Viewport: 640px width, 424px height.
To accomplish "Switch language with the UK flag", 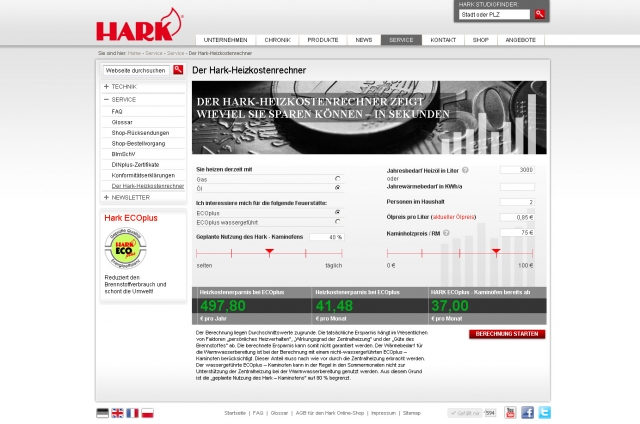I will click(x=118, y=413).
